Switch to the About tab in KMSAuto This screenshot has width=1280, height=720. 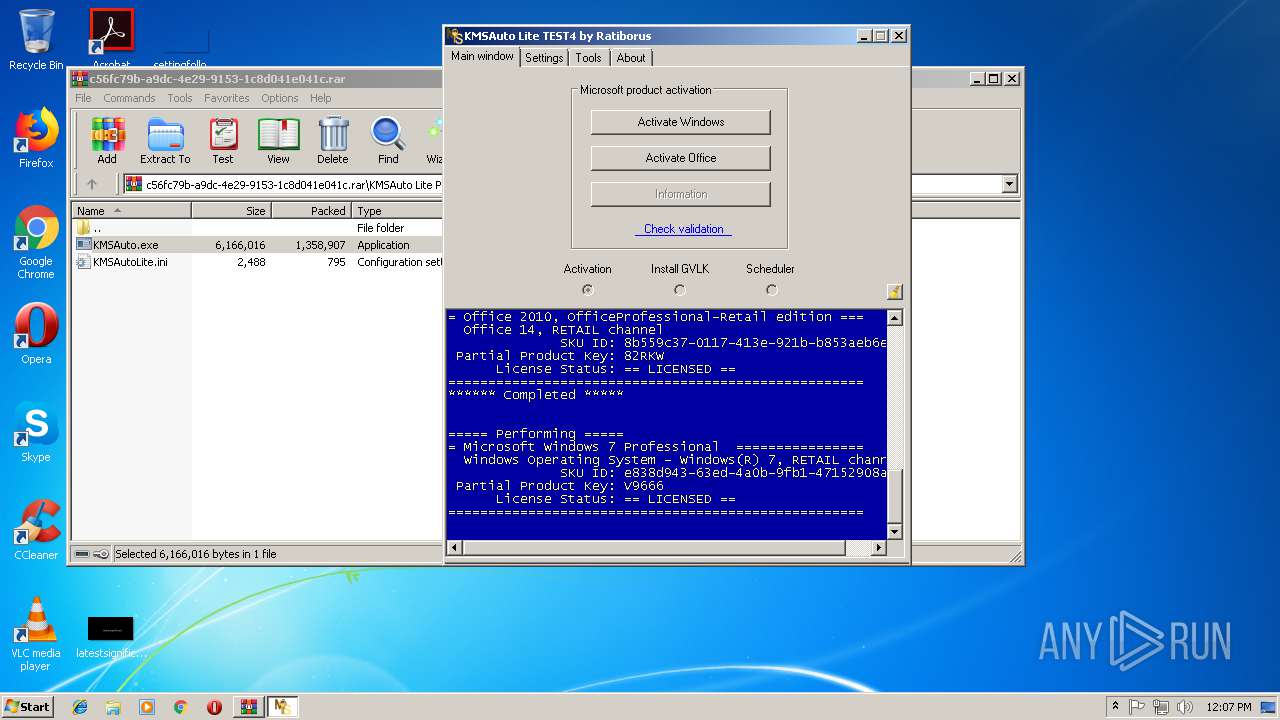[631, 58]
